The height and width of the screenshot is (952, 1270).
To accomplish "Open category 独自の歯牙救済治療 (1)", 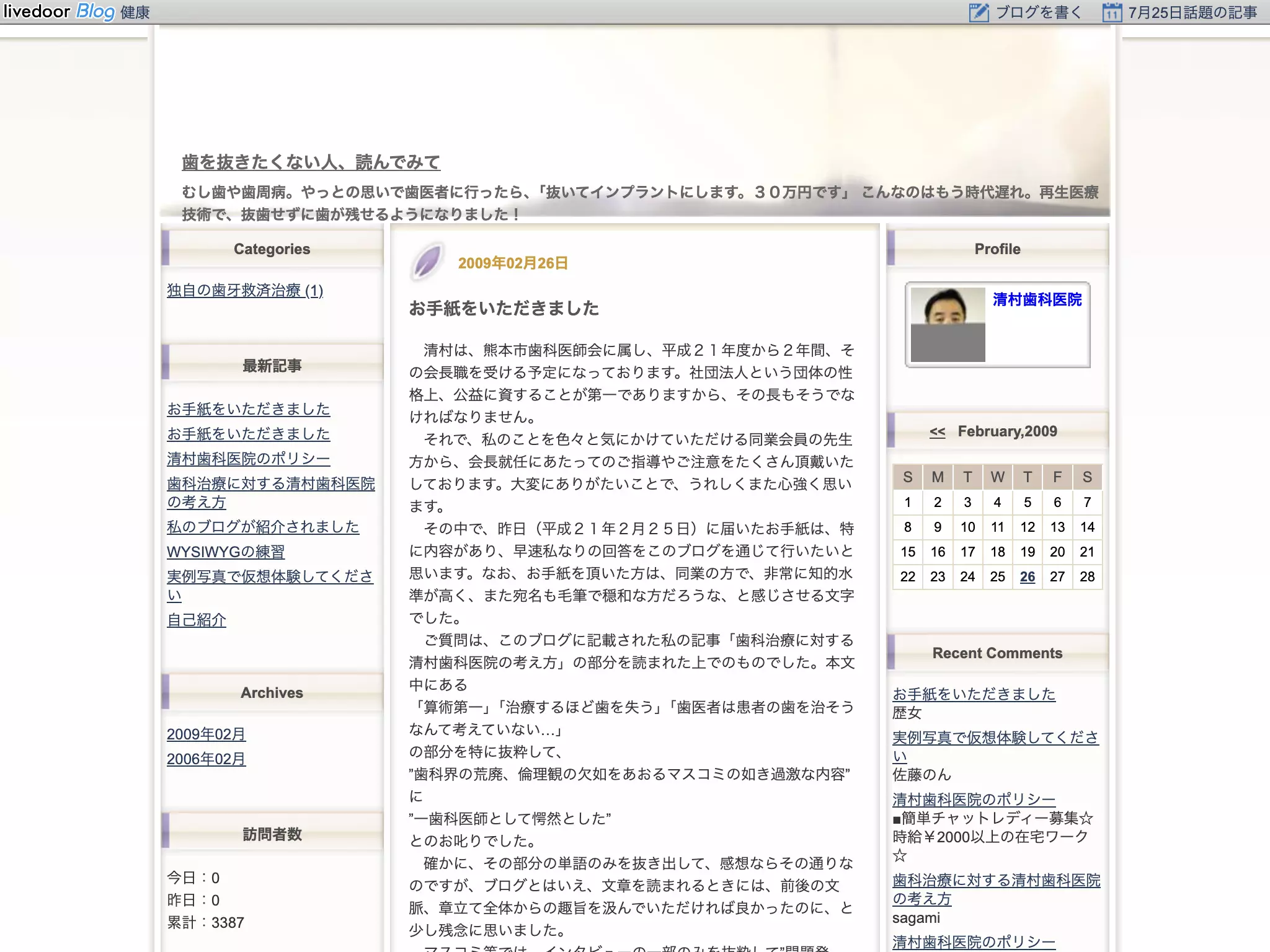I will tap(245, 290).
